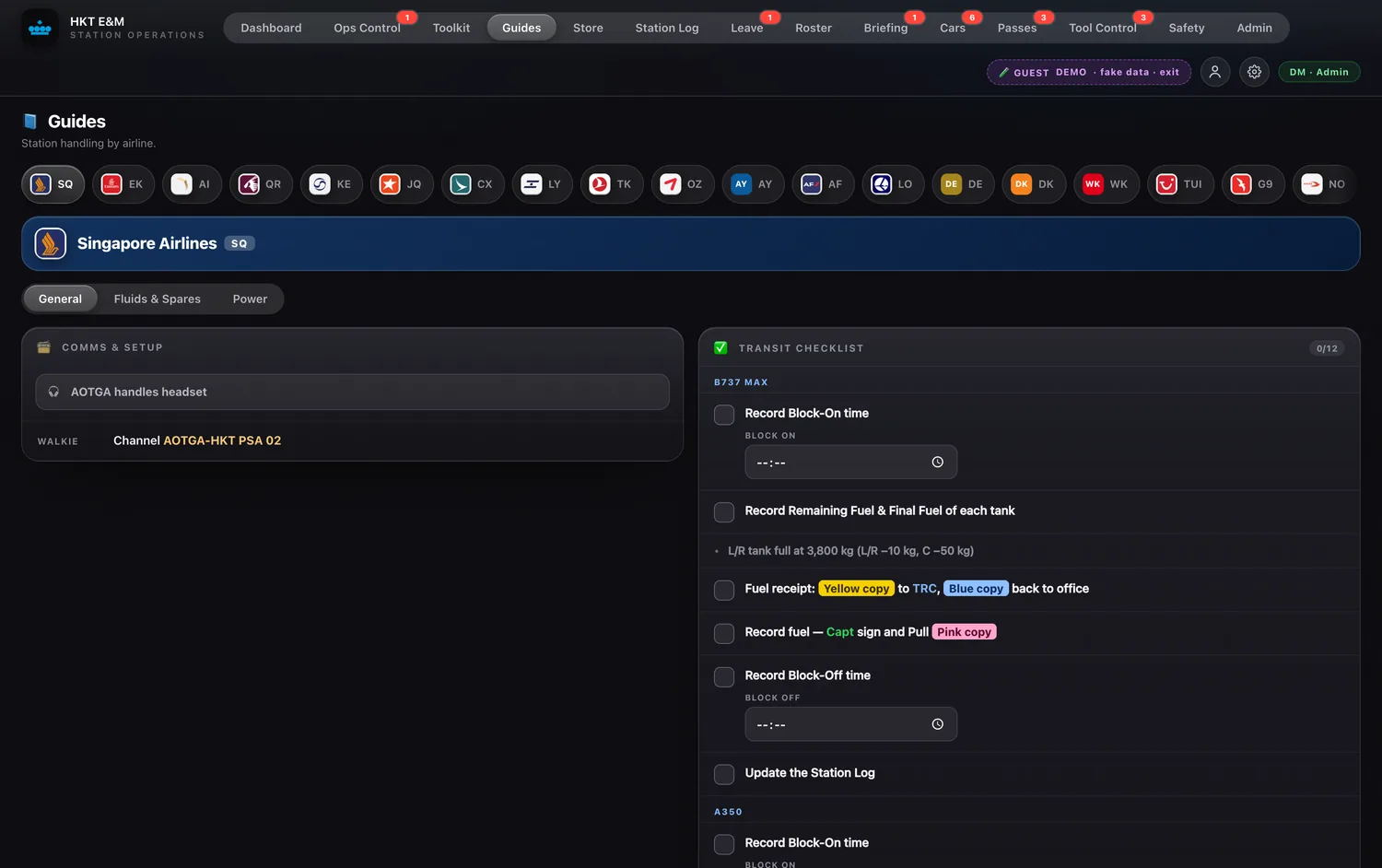
Task: Navigate to the Safety page
Action: (1187, 28)
